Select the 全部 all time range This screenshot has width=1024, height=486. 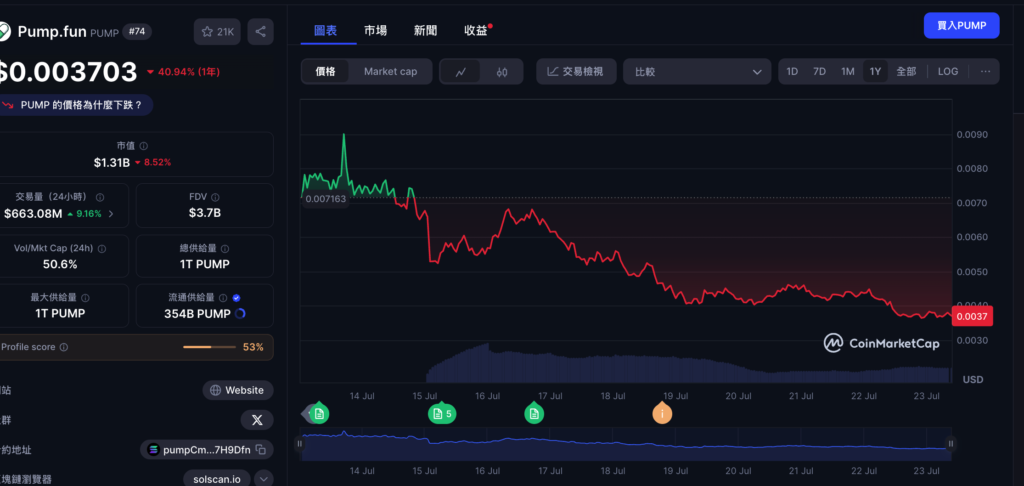906,72
